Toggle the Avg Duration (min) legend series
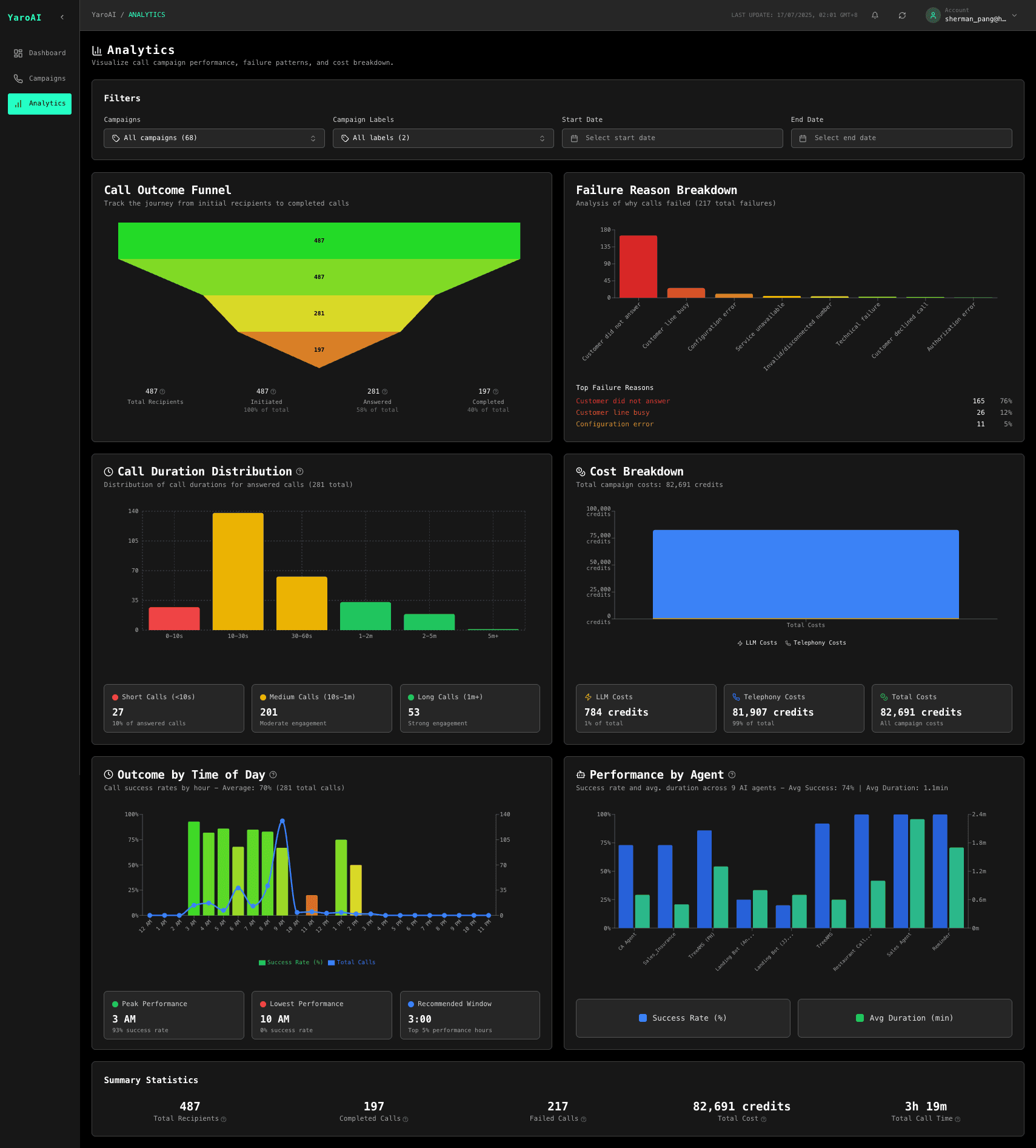The image size is (1036, 1148). click(x=904, y=1018)
